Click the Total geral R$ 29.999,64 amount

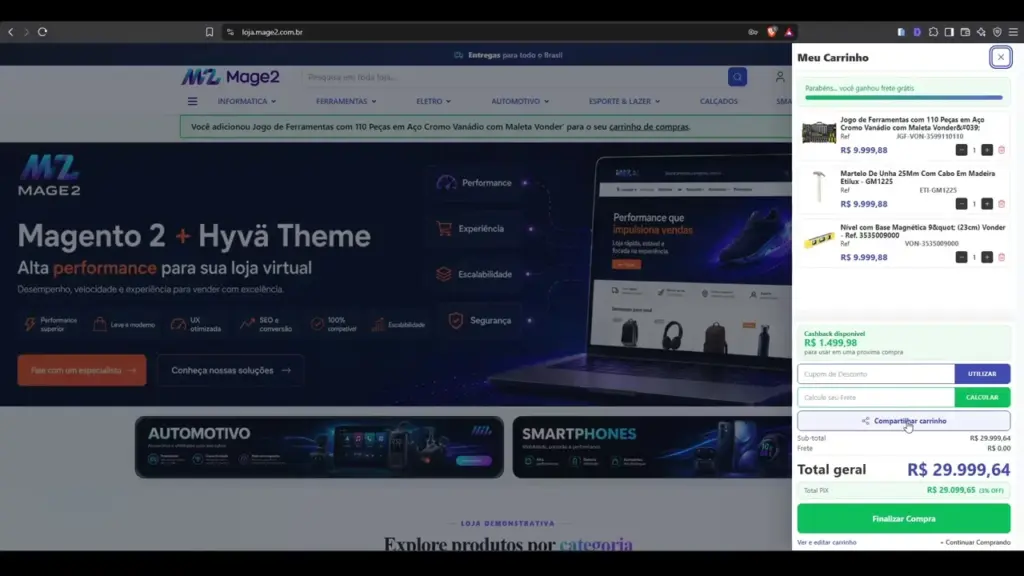(x=958, y=470)
